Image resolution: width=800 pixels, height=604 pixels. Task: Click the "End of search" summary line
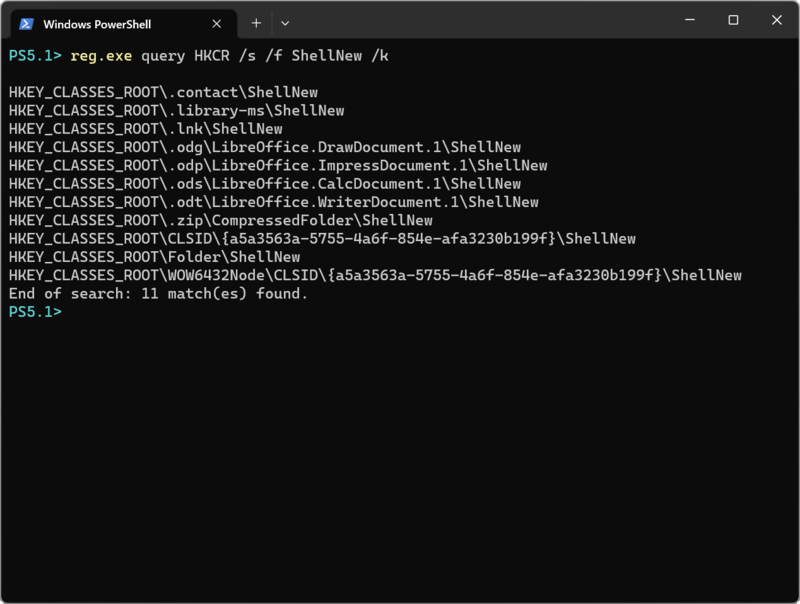pyautogui.click(x=158, y=294)
